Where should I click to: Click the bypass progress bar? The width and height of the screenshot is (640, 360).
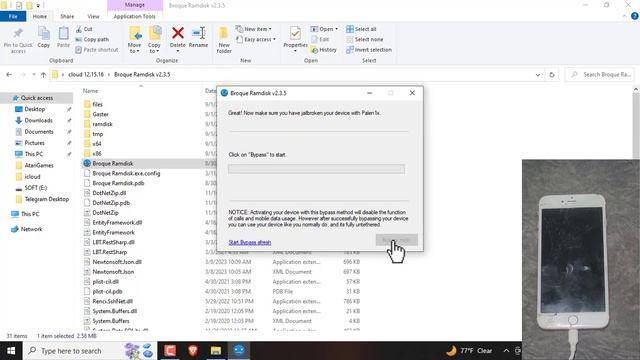point(316,169)
